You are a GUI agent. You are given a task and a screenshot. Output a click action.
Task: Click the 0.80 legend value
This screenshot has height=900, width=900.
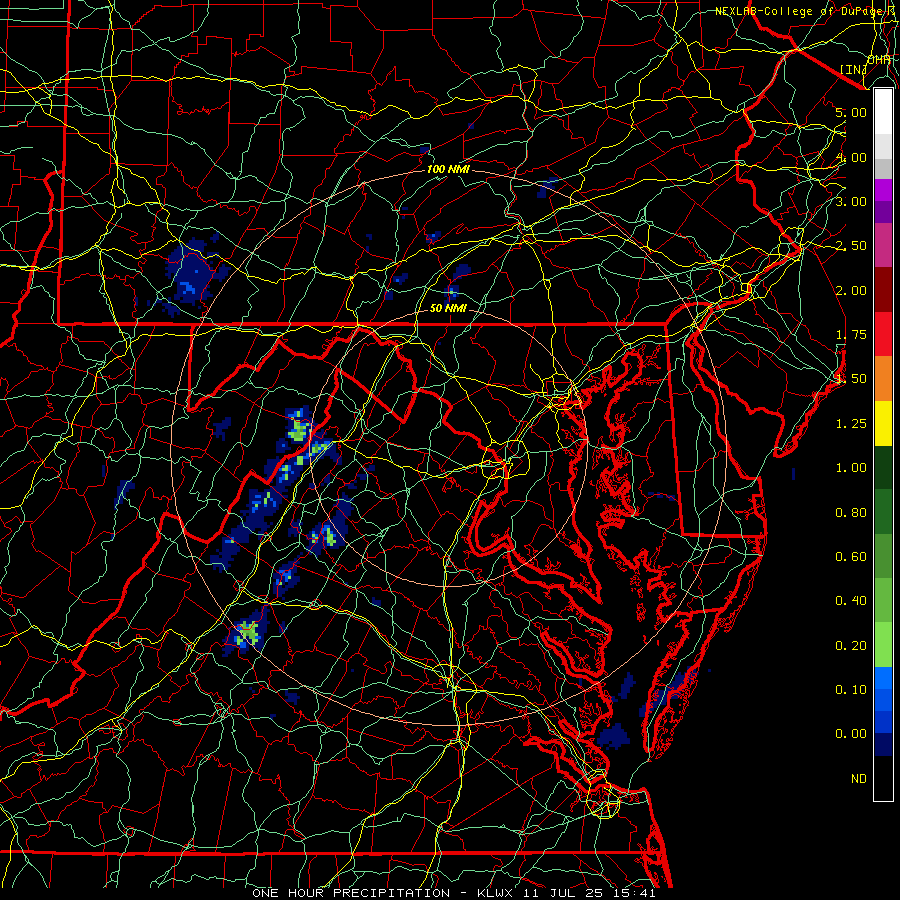point(851,513)
